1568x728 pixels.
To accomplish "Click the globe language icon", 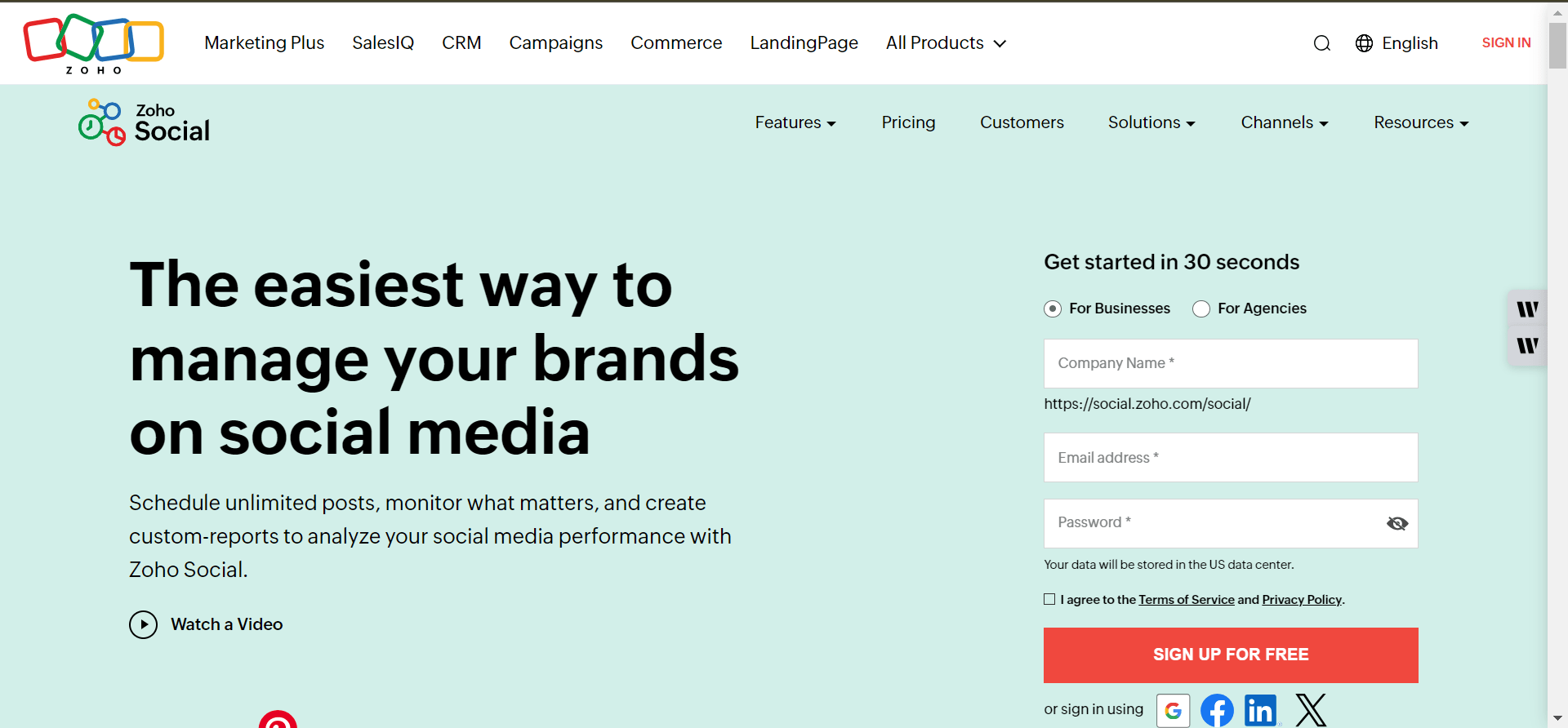I will point(1364,43).
